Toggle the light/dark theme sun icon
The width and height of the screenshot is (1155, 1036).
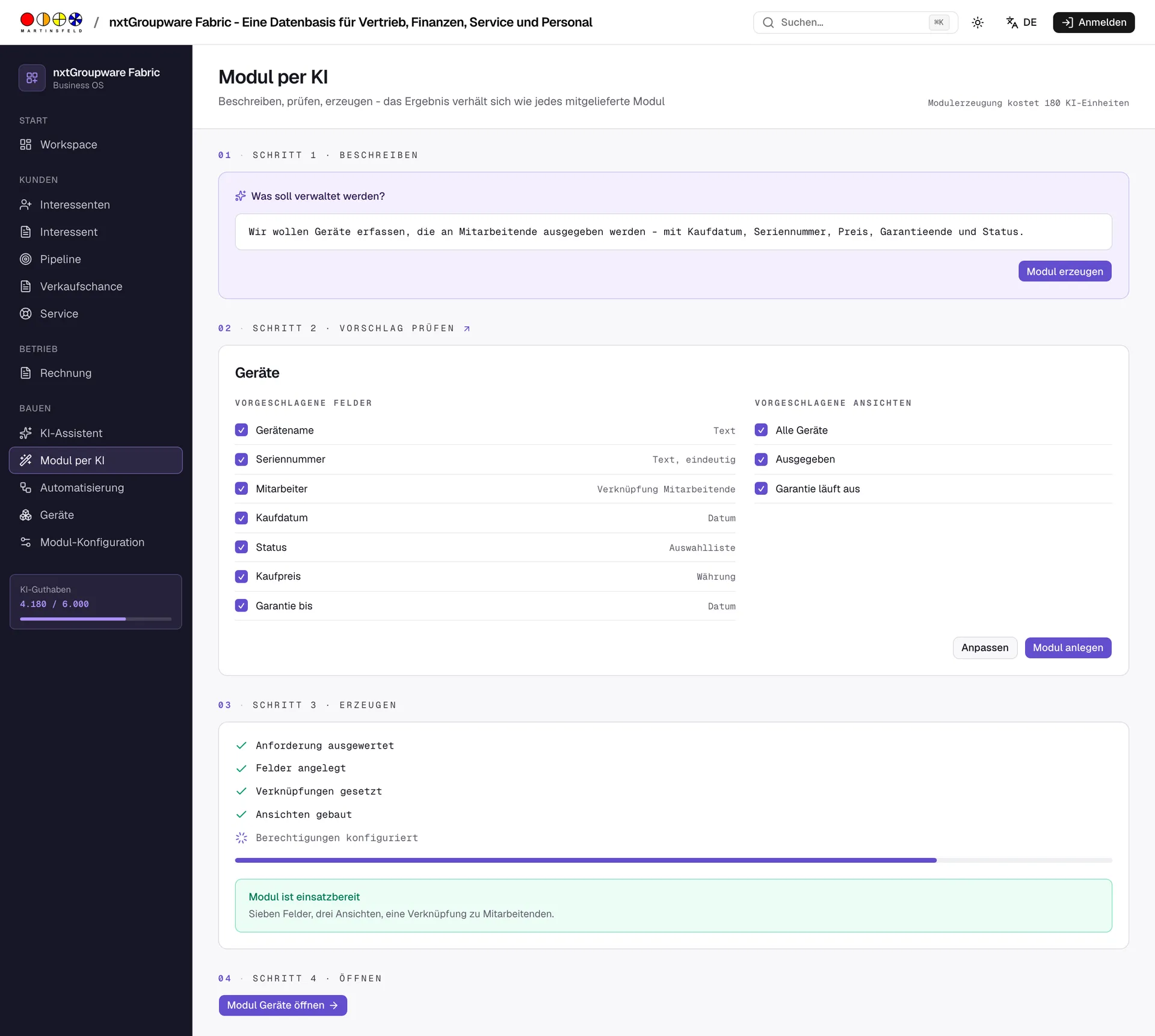(978, 22)
